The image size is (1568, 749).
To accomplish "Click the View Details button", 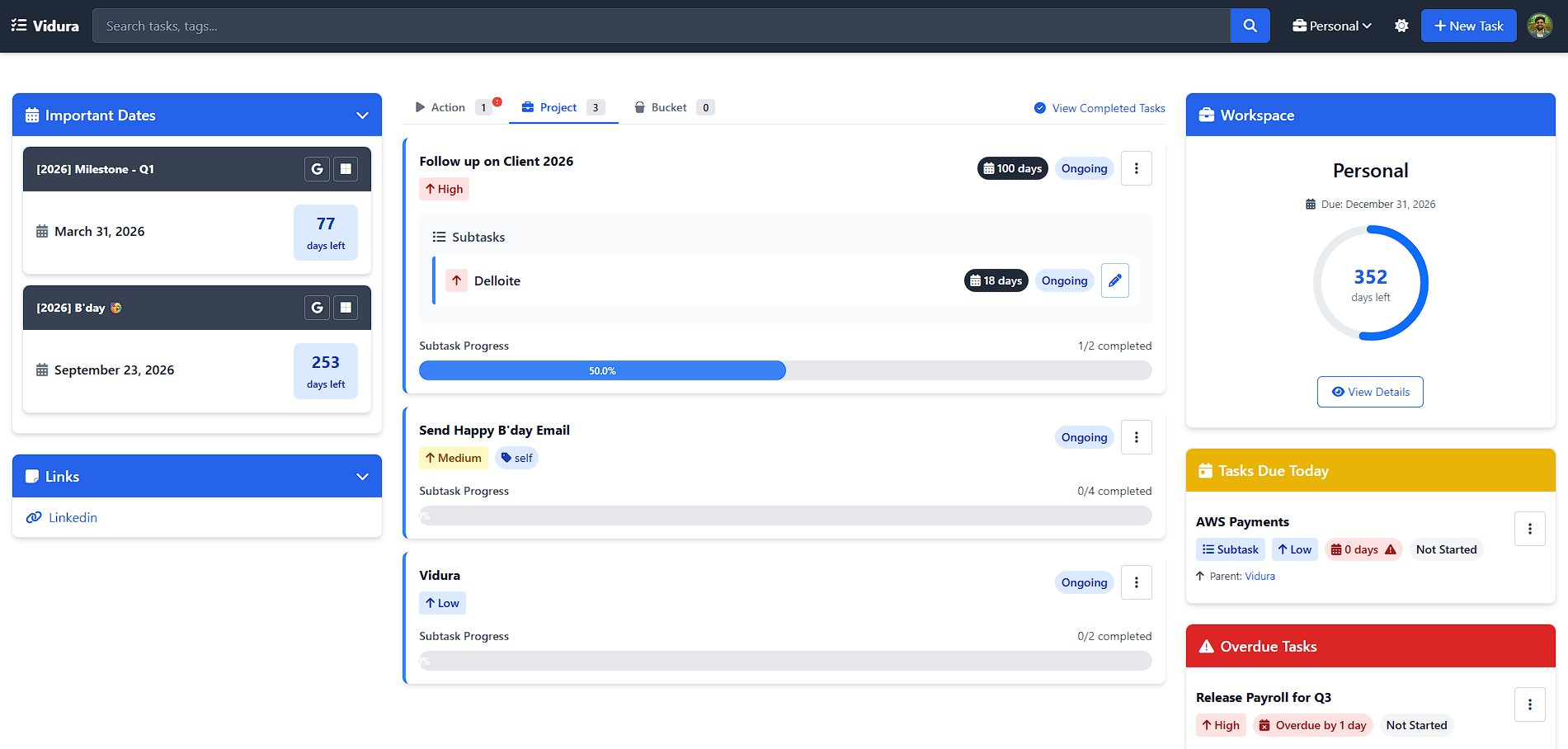I will pos(1370,391).
